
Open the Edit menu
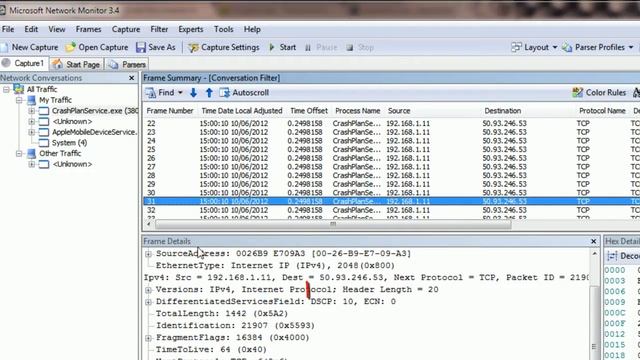point(31,29)
